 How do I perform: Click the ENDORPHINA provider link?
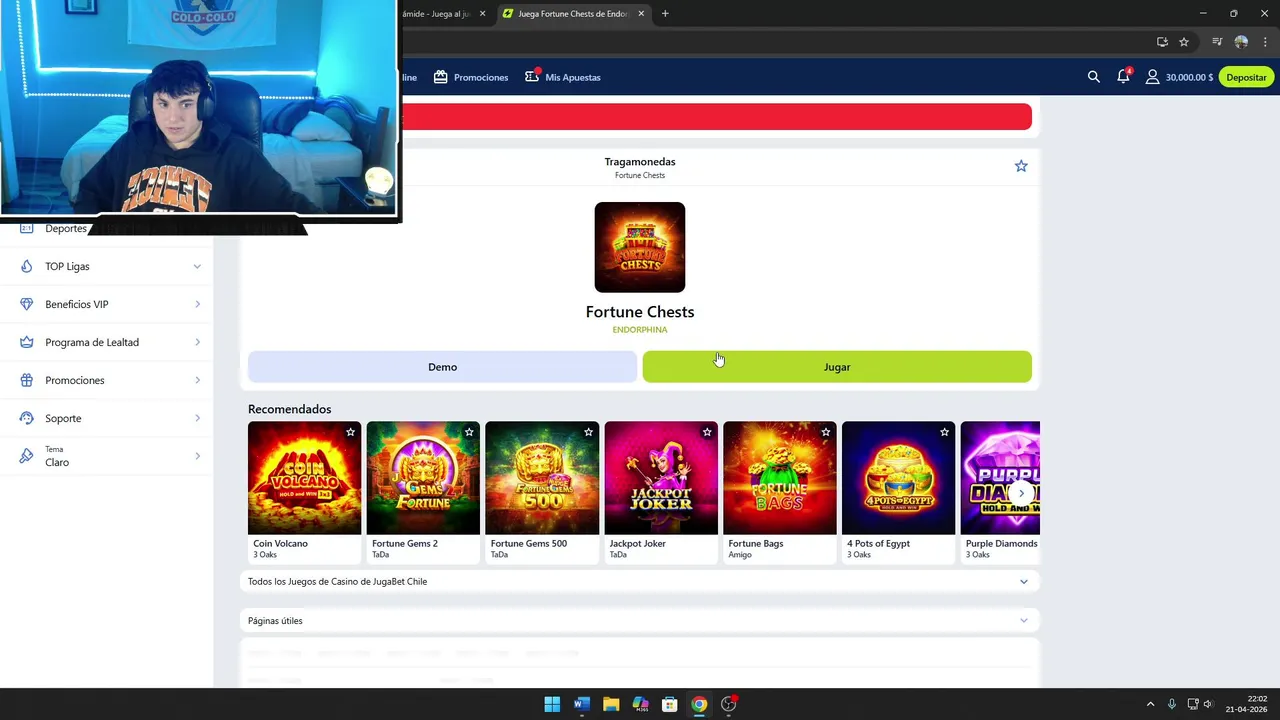(x=640, y=329)
